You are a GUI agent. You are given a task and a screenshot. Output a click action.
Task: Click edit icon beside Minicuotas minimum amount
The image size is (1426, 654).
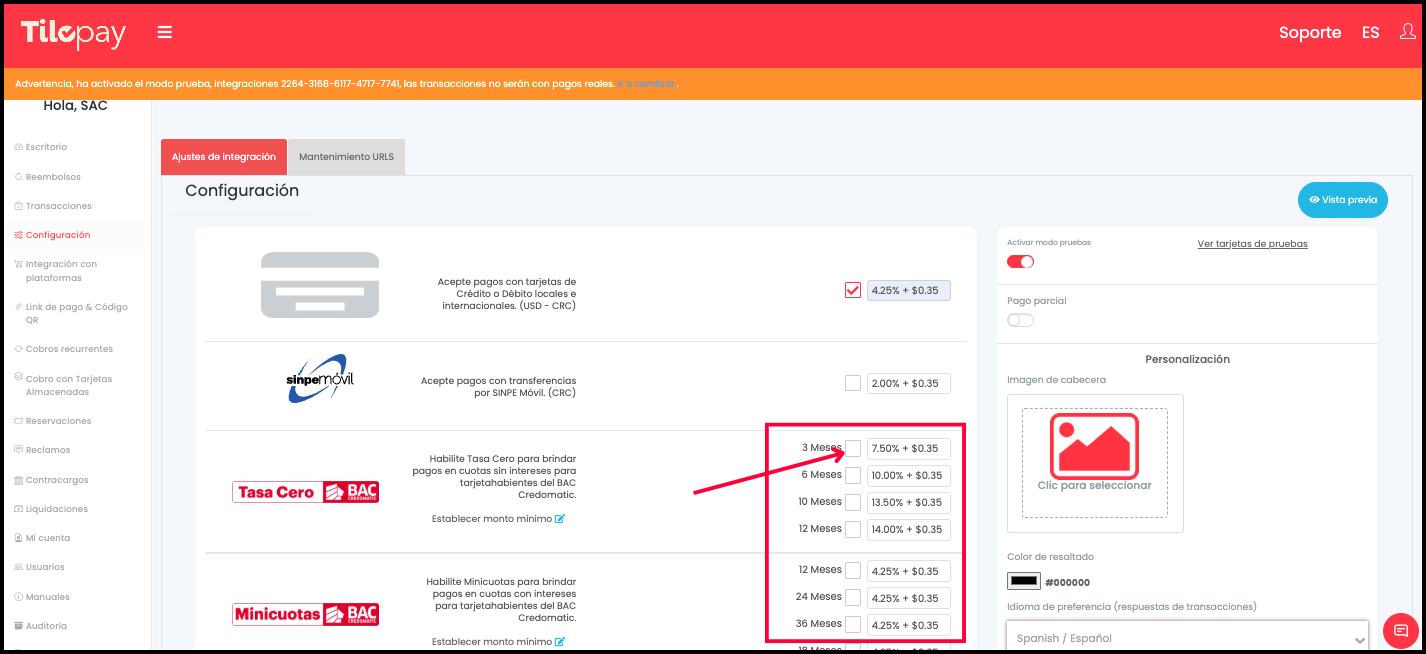560,642
